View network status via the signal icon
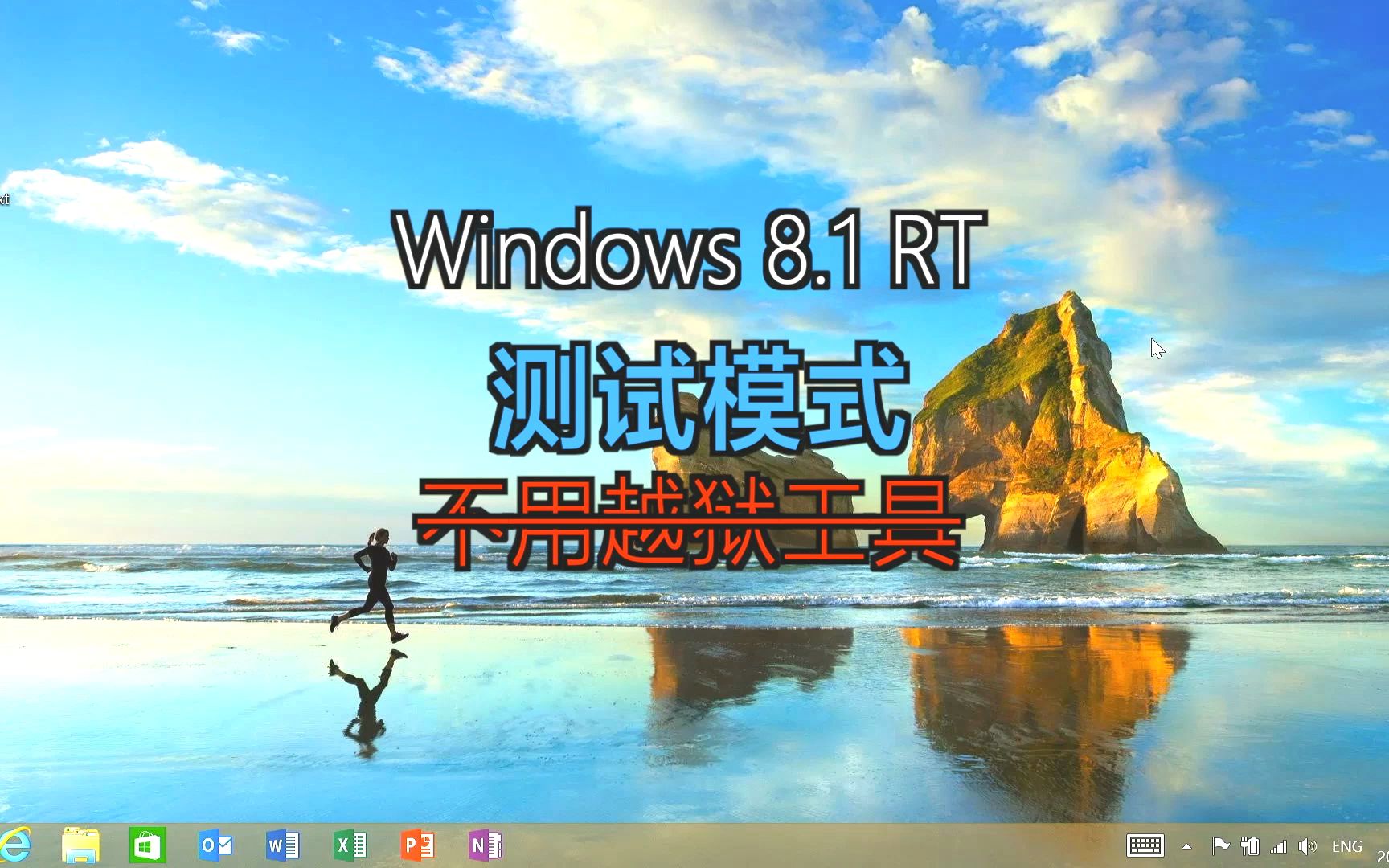Viewport: 1389px width, 868px height. [1277, 846]
